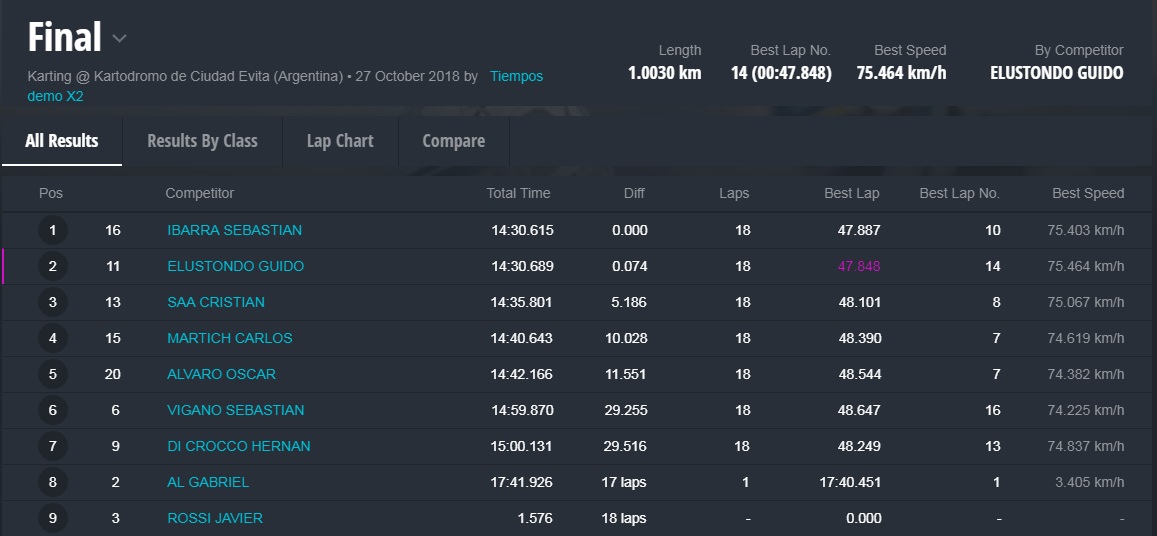Open competitor IBARRA SEBASTIAN's details
The height and width of the screenshot is (536, 1157).
coord(234,230)
